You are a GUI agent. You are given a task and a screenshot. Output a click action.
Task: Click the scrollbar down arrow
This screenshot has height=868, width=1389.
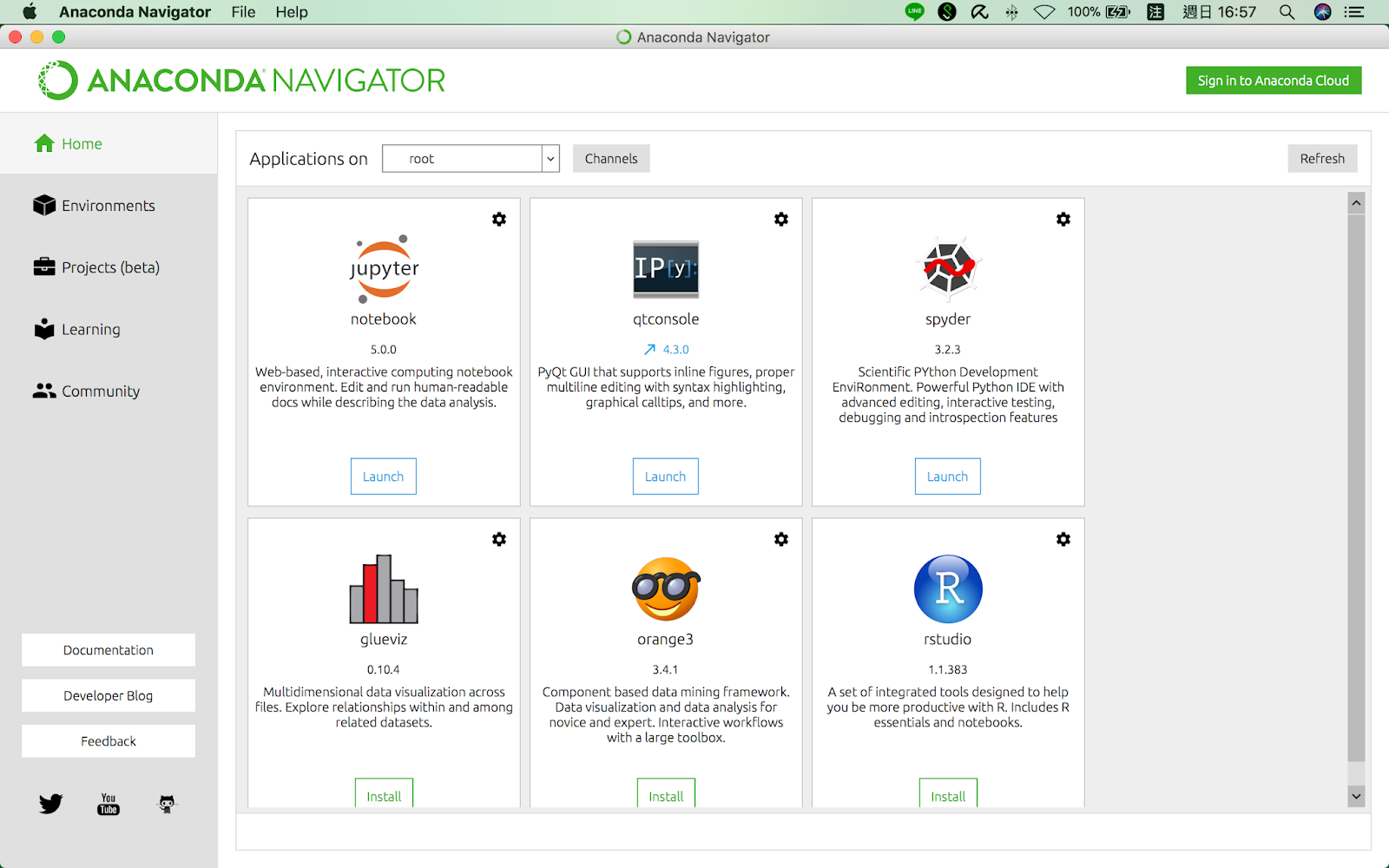coord(1356,796)
